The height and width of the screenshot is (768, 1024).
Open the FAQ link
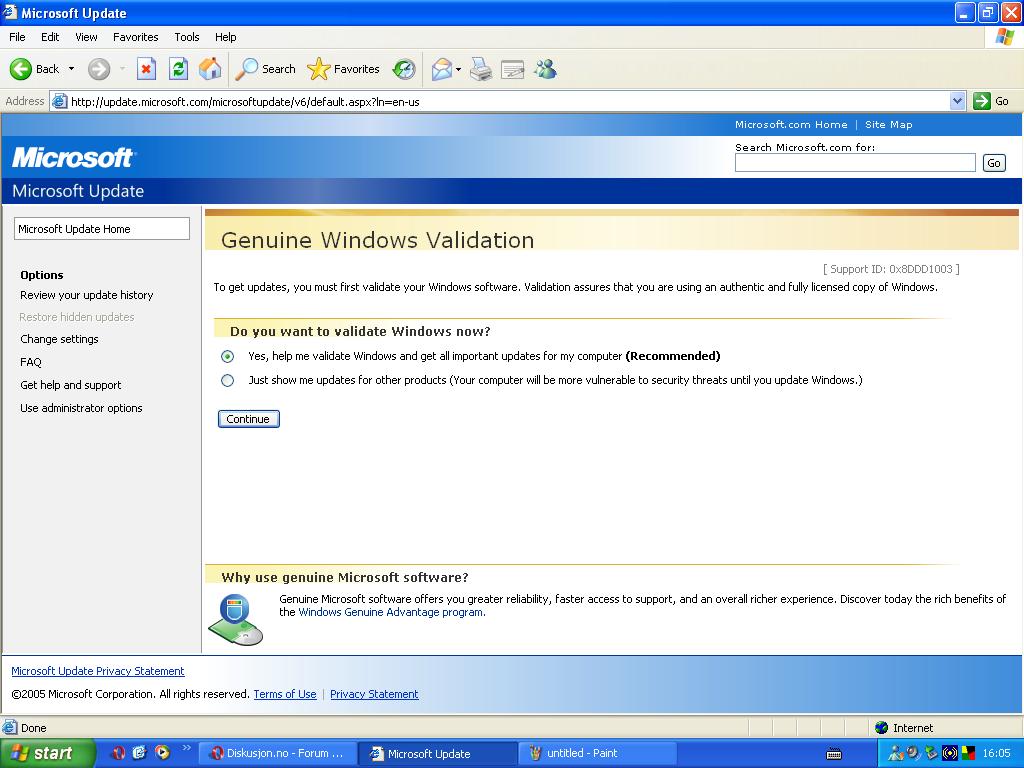pos(31,362)
